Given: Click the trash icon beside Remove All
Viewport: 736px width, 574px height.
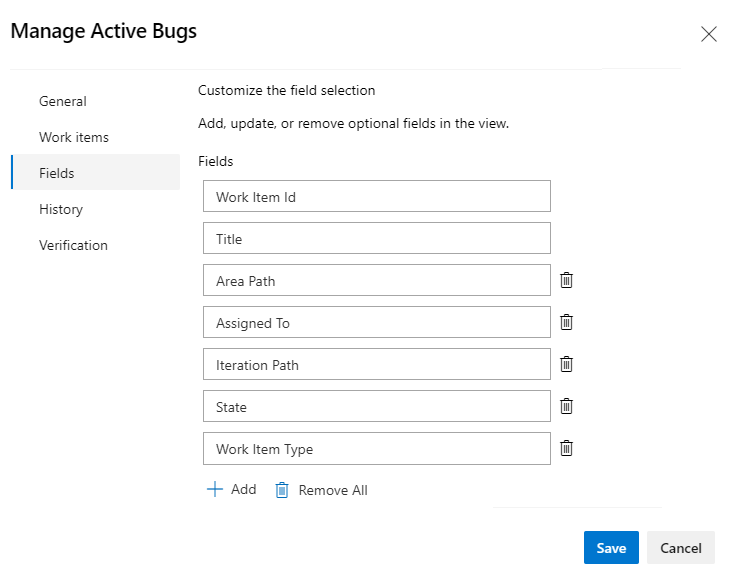Looking at the screenshot, I should 282,490.
